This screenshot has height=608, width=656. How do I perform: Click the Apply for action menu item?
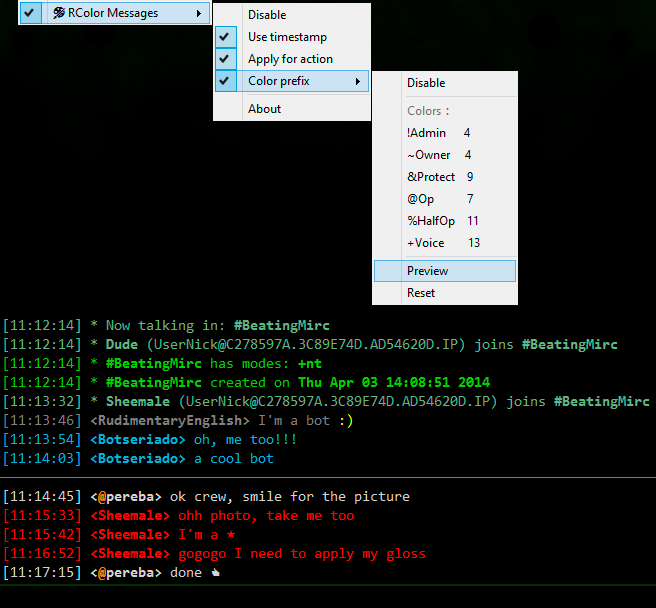tap(292, 59)
